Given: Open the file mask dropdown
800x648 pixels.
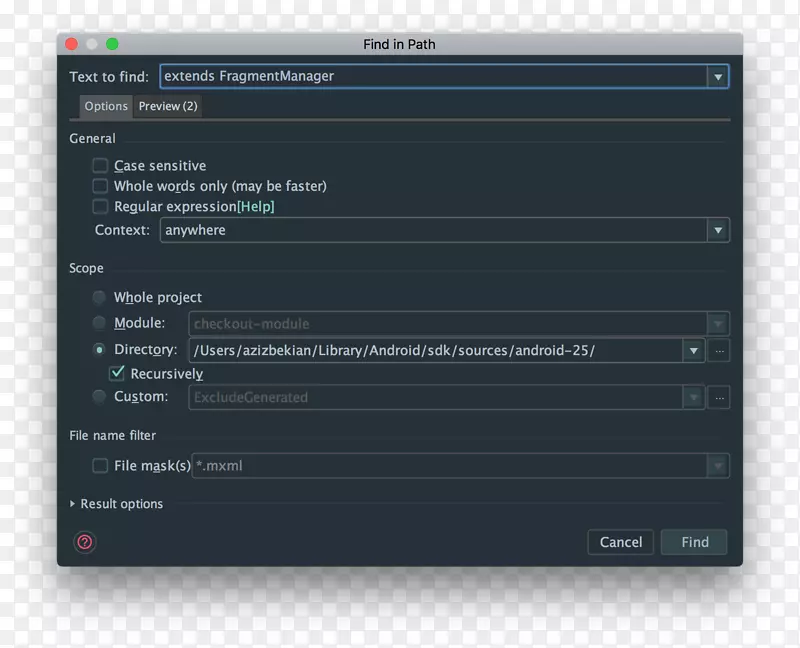Looking at the screenshot, I should click(718, 465).
